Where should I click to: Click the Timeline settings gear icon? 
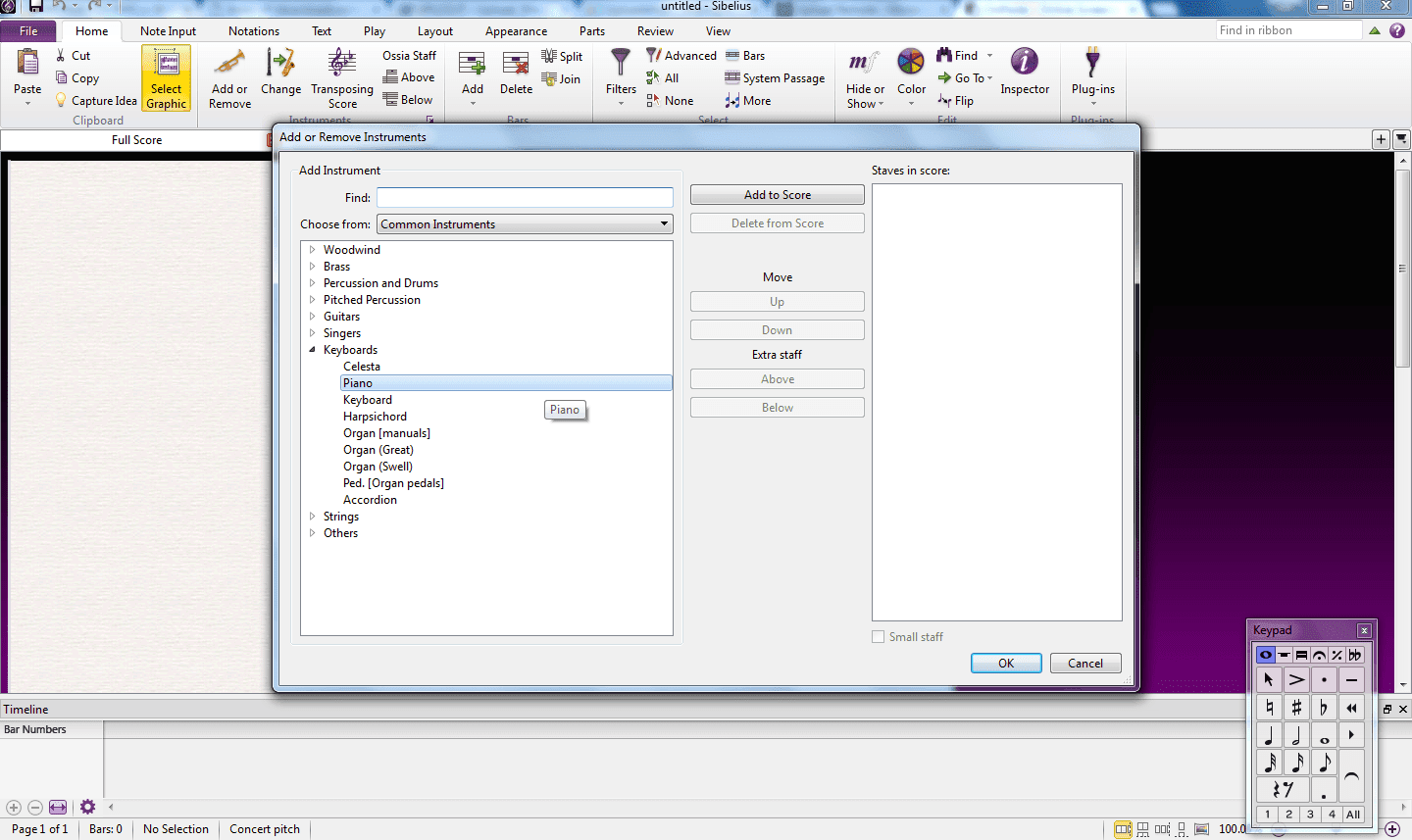(x=87, y=807)
